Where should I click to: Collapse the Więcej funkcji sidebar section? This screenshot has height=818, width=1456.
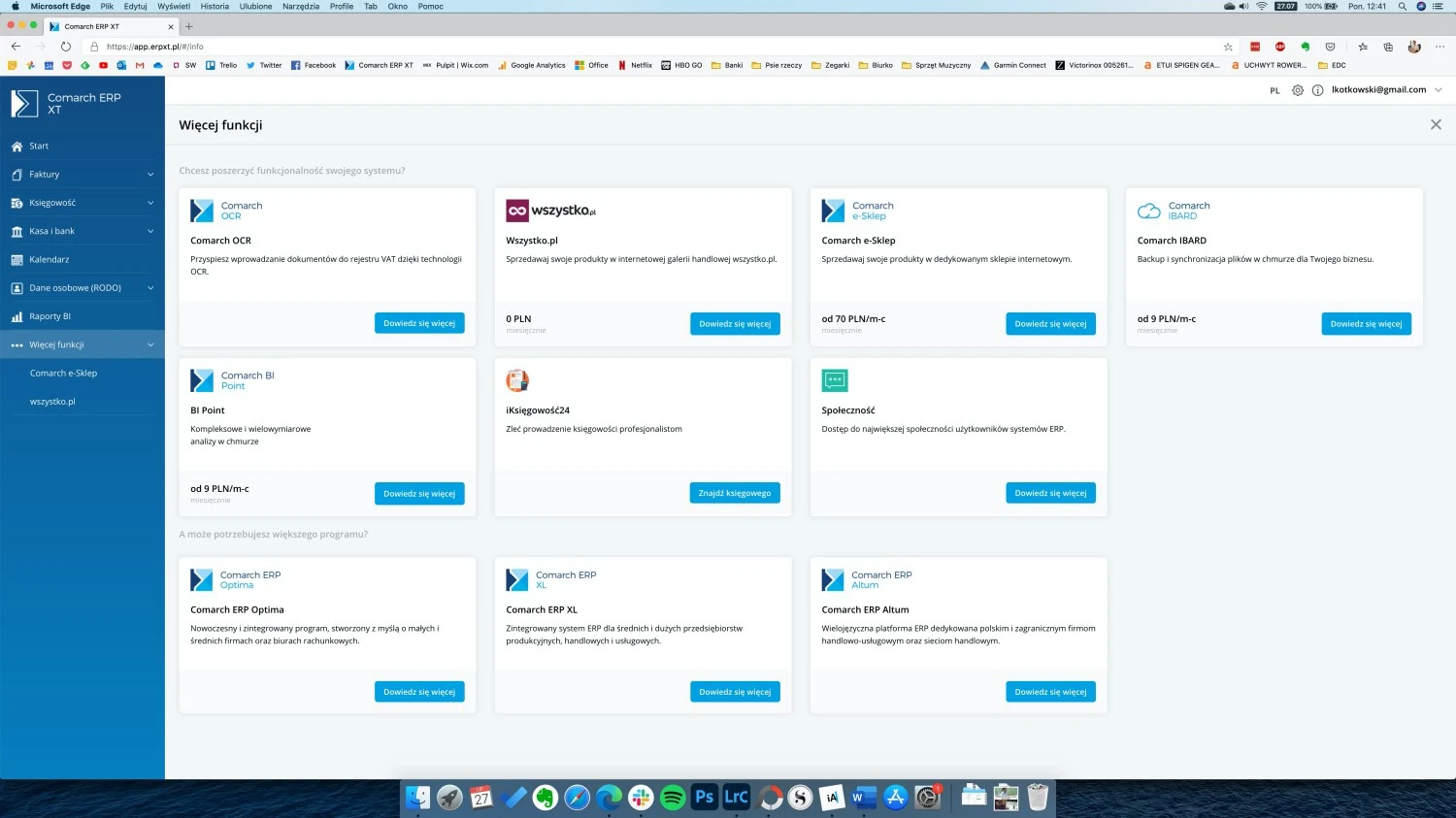click(x=150, y=344)
